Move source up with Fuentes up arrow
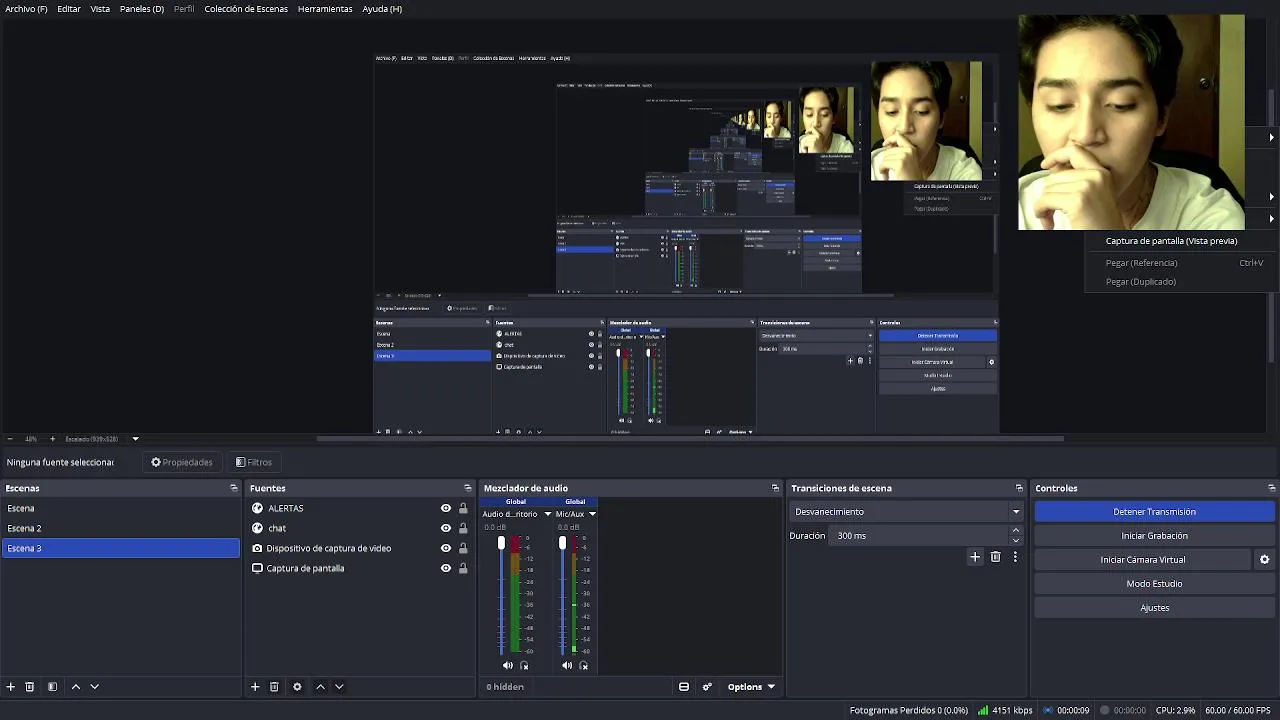This screenshot has width=1280, height=720. click(320, 687)
